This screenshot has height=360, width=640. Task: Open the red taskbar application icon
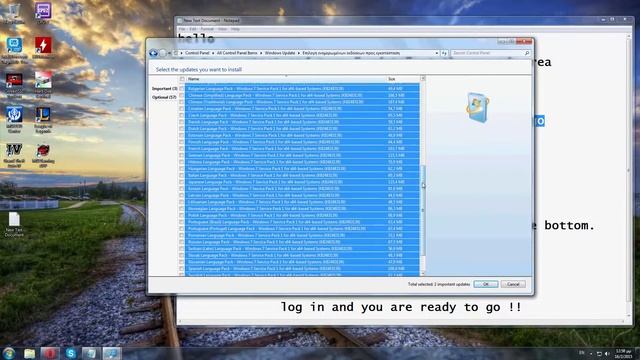(49, 353)
